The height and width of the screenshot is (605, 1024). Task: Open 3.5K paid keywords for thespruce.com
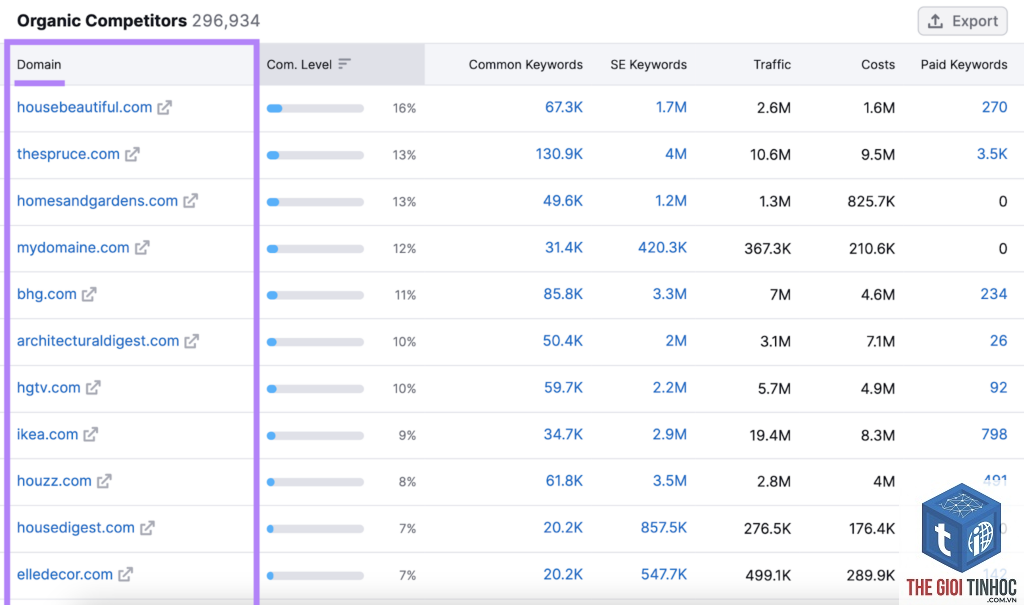coord(992,154)
